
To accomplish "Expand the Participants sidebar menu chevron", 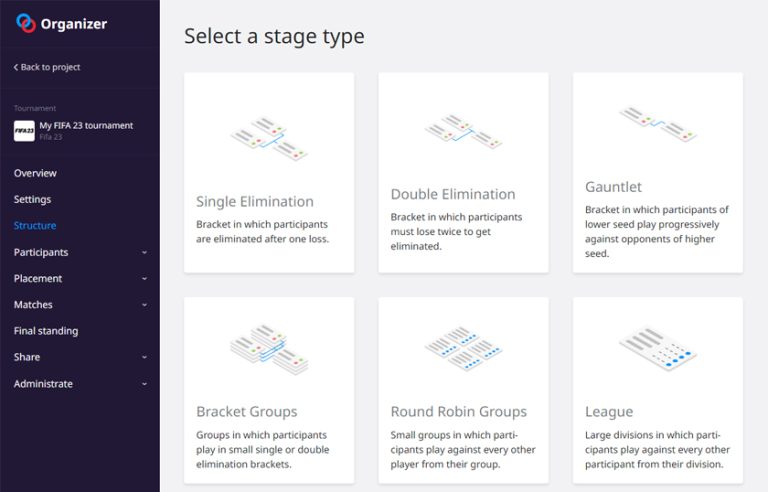I will pyautogui.click(x=145, y=253).
